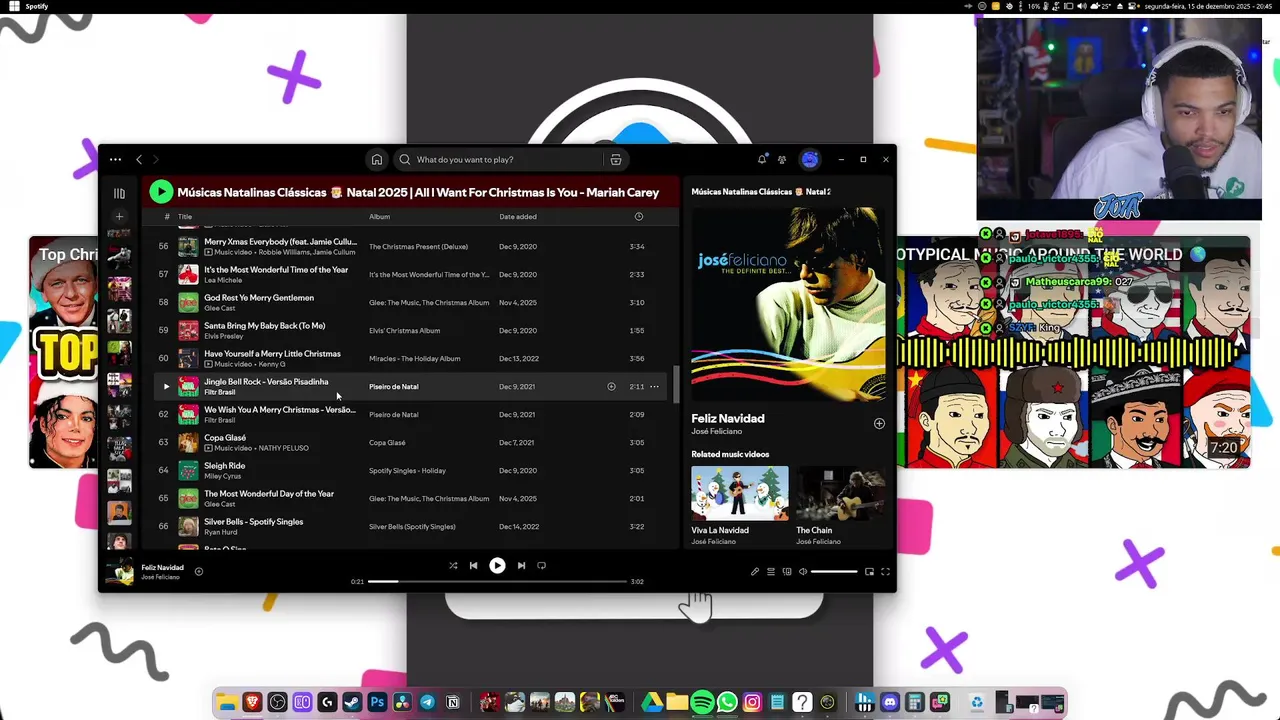Skip to previous track
This screenshot has height=720, width=1280.
pyautogui.click(x=474, y=566)
